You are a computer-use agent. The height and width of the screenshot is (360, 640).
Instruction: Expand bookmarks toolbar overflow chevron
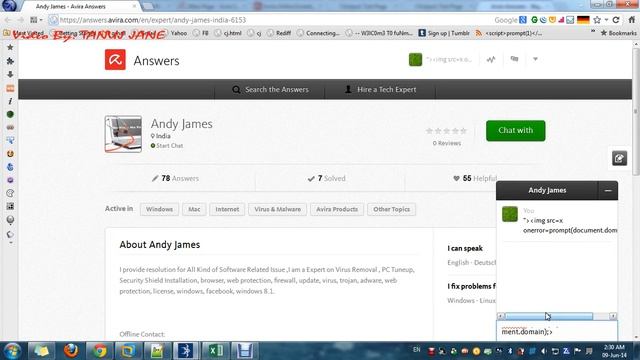click(x=593, y=32)
